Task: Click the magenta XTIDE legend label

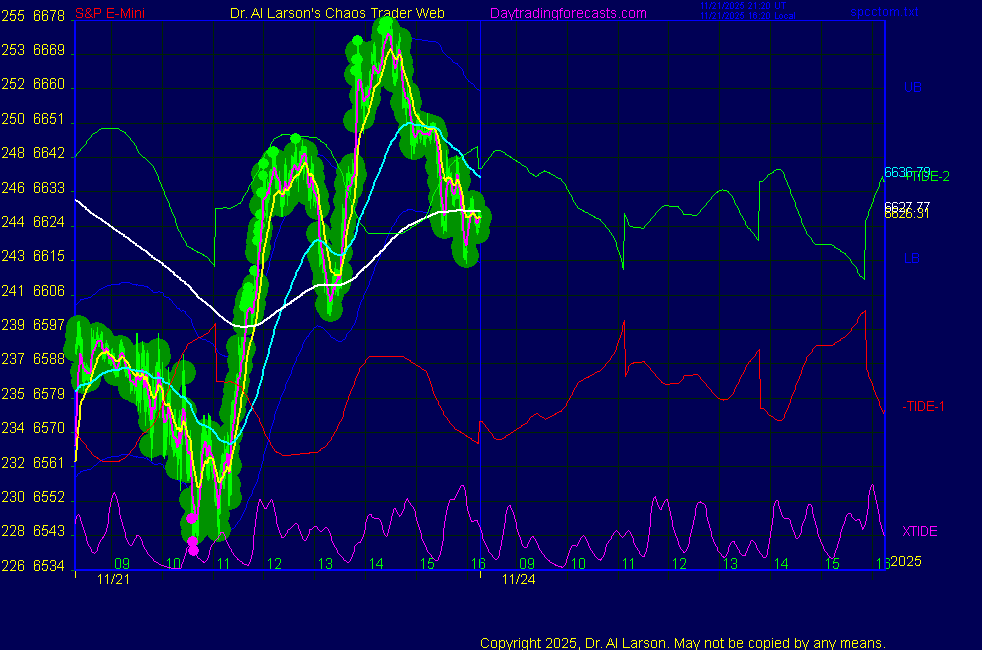Action: click(920, 531)
